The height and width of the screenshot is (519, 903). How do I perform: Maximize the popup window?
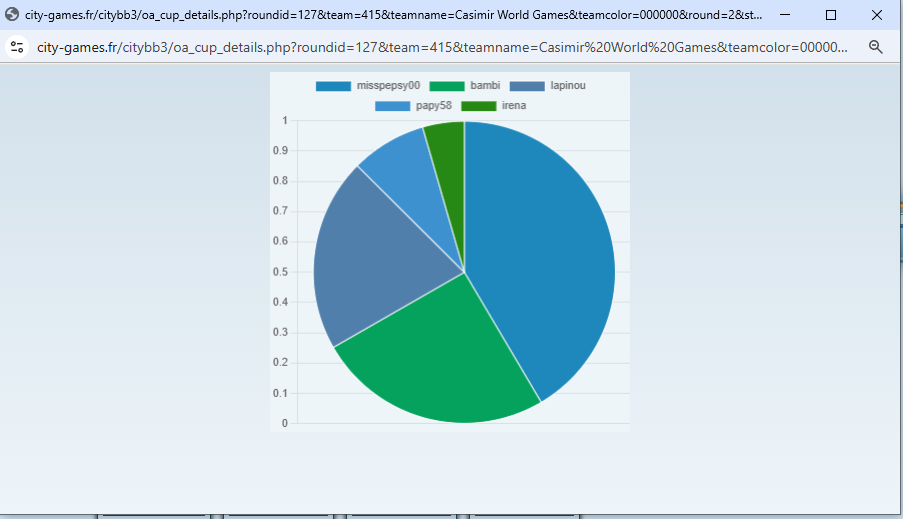pyautogui.click(x=830, y=15)
